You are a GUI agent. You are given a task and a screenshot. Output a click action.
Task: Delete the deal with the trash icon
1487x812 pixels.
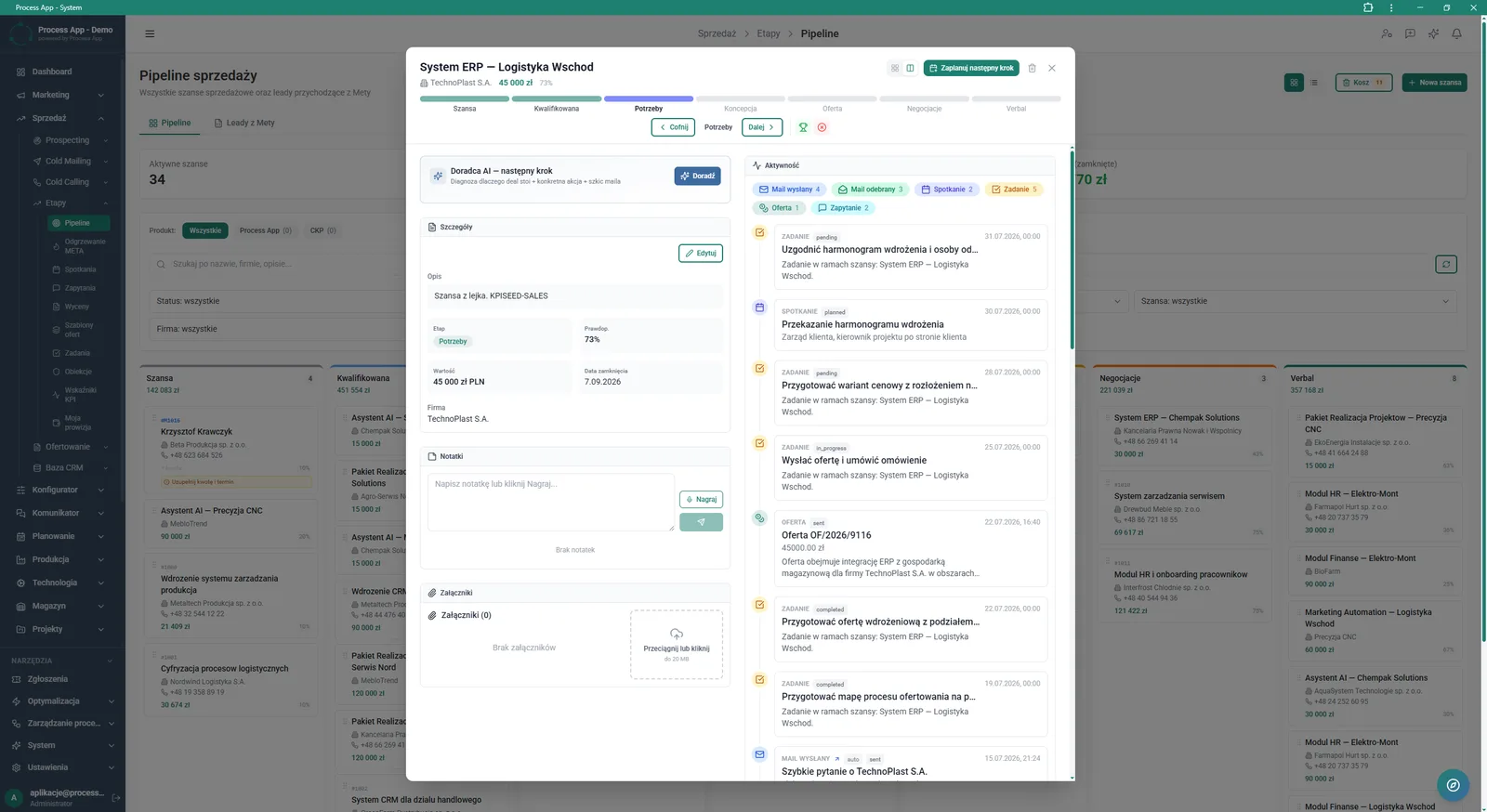click(x=1032, y=68)
